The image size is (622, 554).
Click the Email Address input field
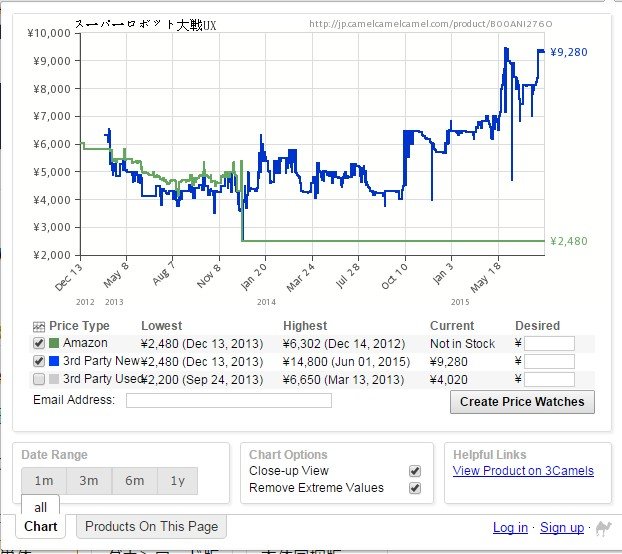tap(228, 401)
